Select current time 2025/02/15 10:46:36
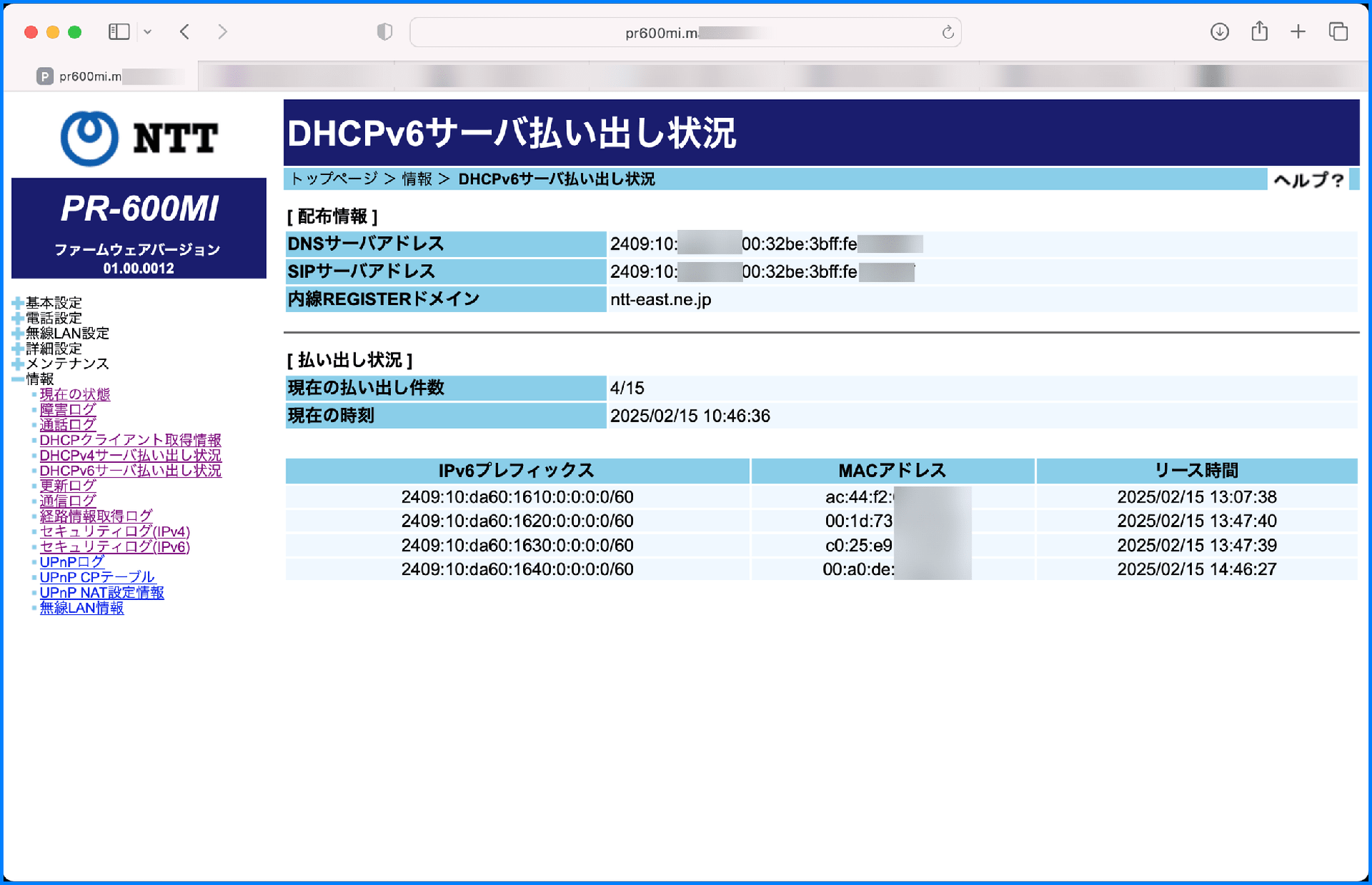This screenshot has width=1372, height=885. [x=690, y=416]
